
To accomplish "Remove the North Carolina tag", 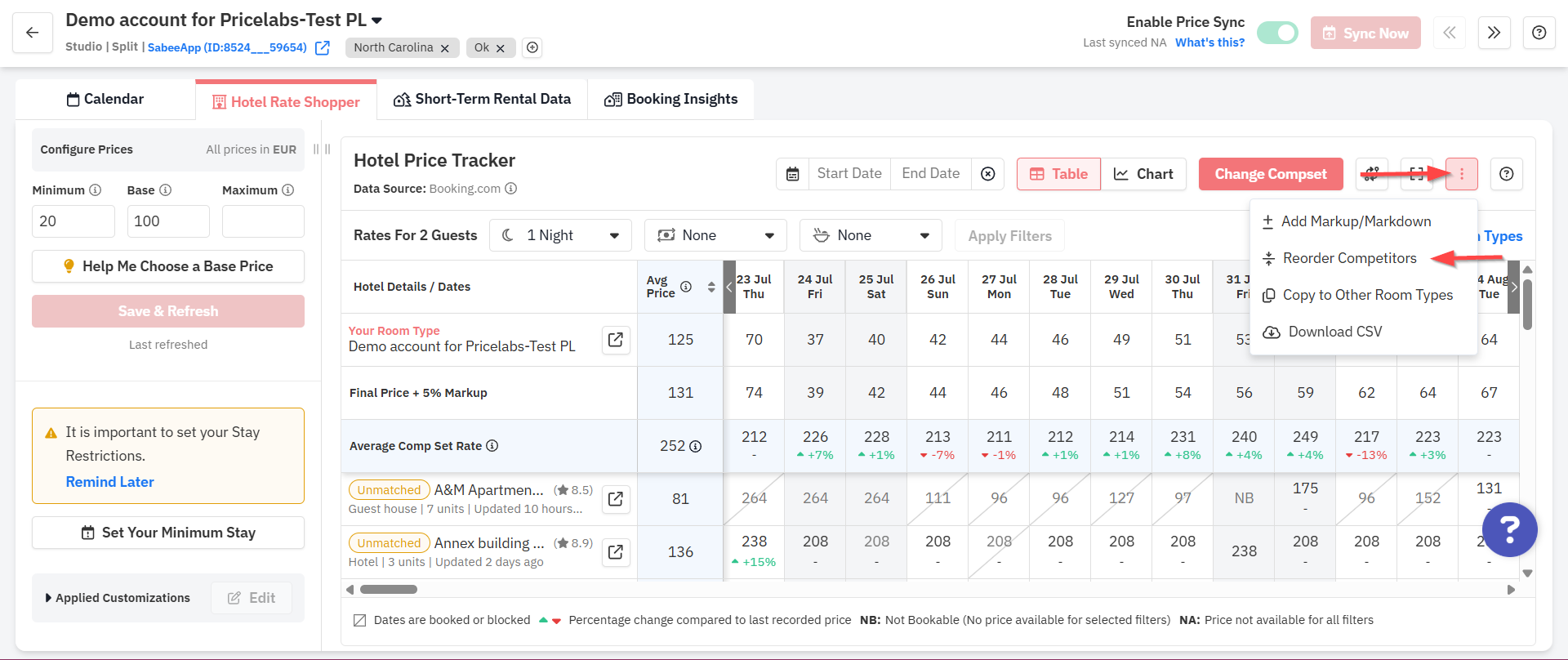I will click(x=445, y=48).
